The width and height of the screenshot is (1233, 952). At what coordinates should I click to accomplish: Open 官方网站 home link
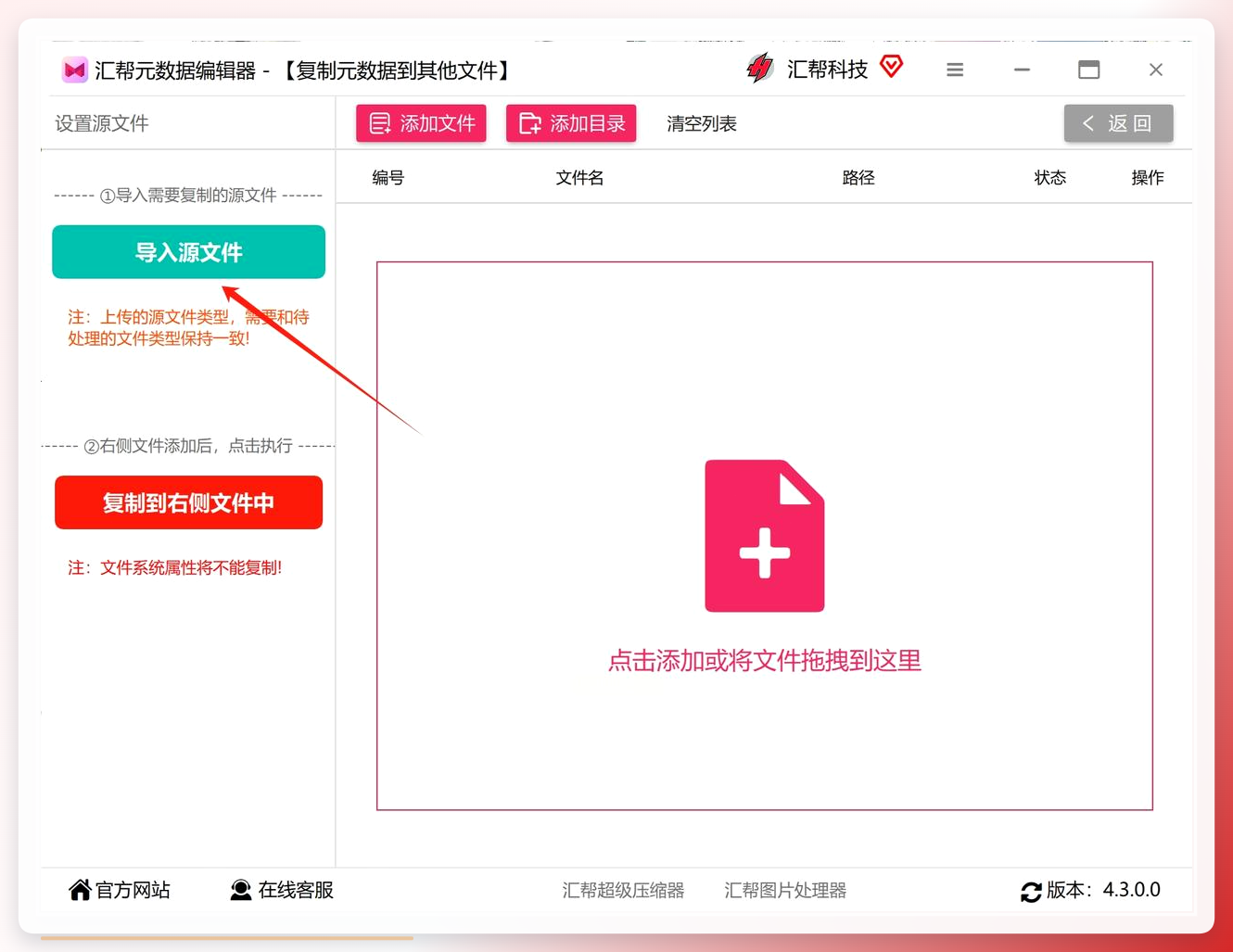120,890
